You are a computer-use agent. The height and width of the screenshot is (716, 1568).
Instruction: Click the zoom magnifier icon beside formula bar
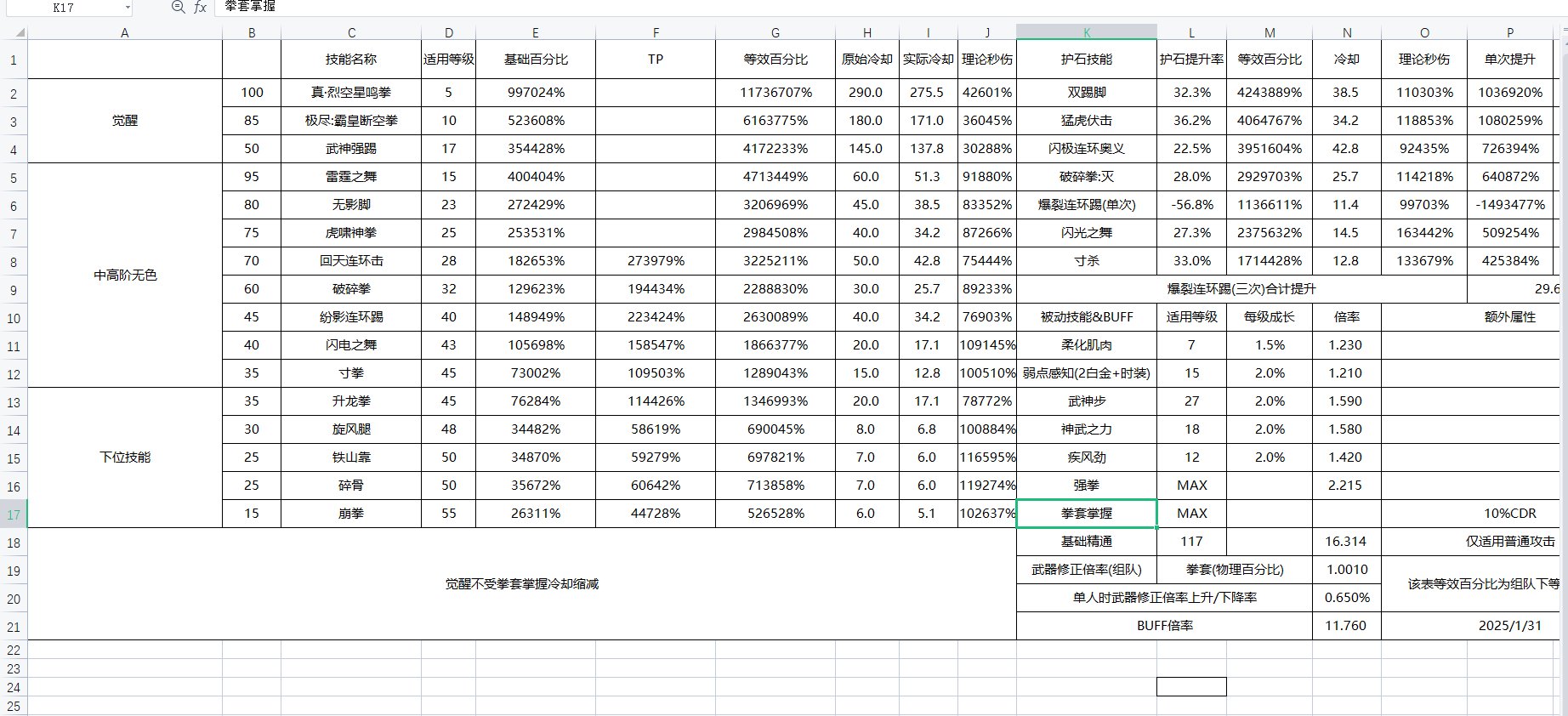click(x=178, y=7)
